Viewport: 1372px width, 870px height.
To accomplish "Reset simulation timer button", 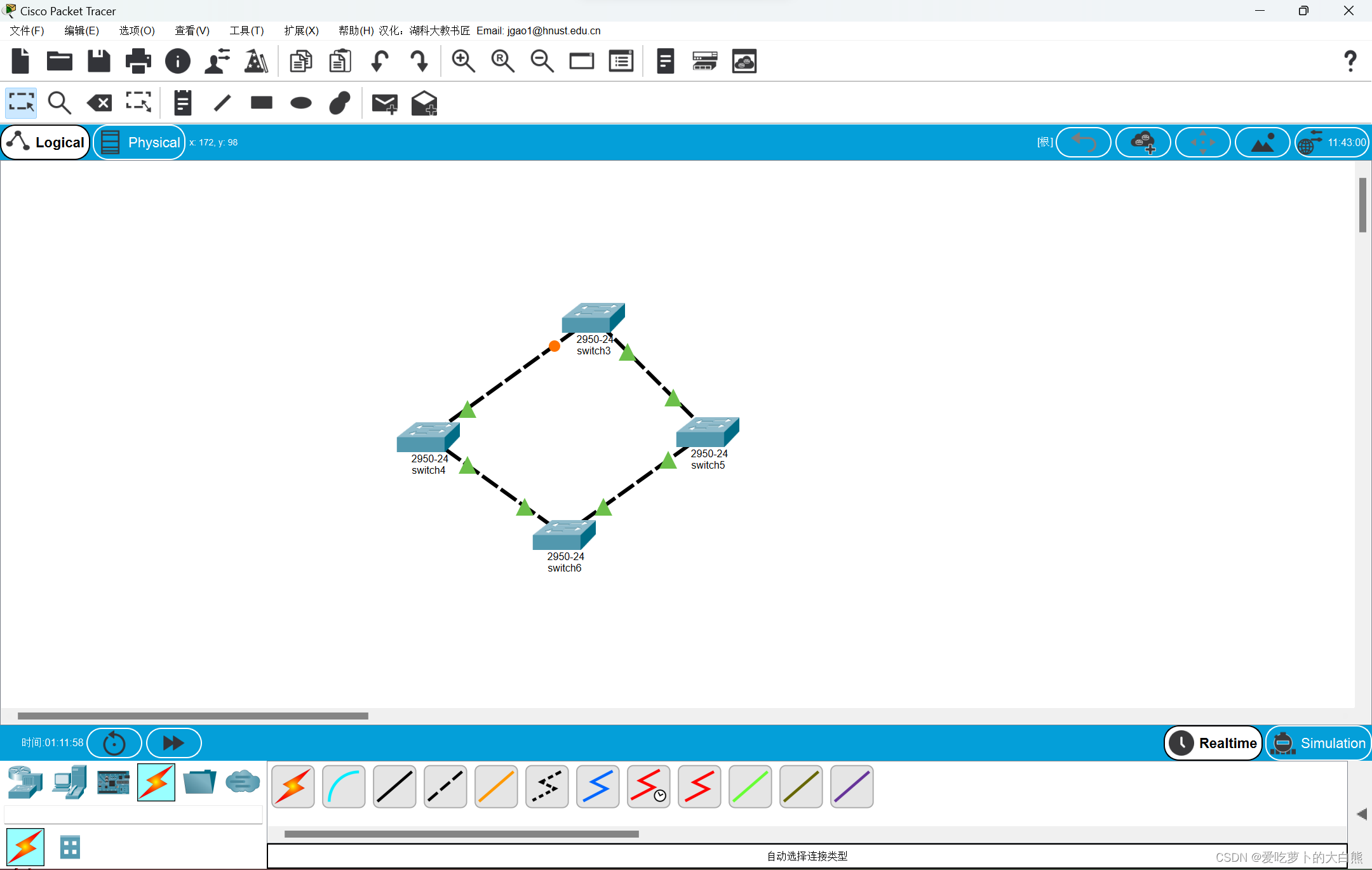I will [115, 743].
